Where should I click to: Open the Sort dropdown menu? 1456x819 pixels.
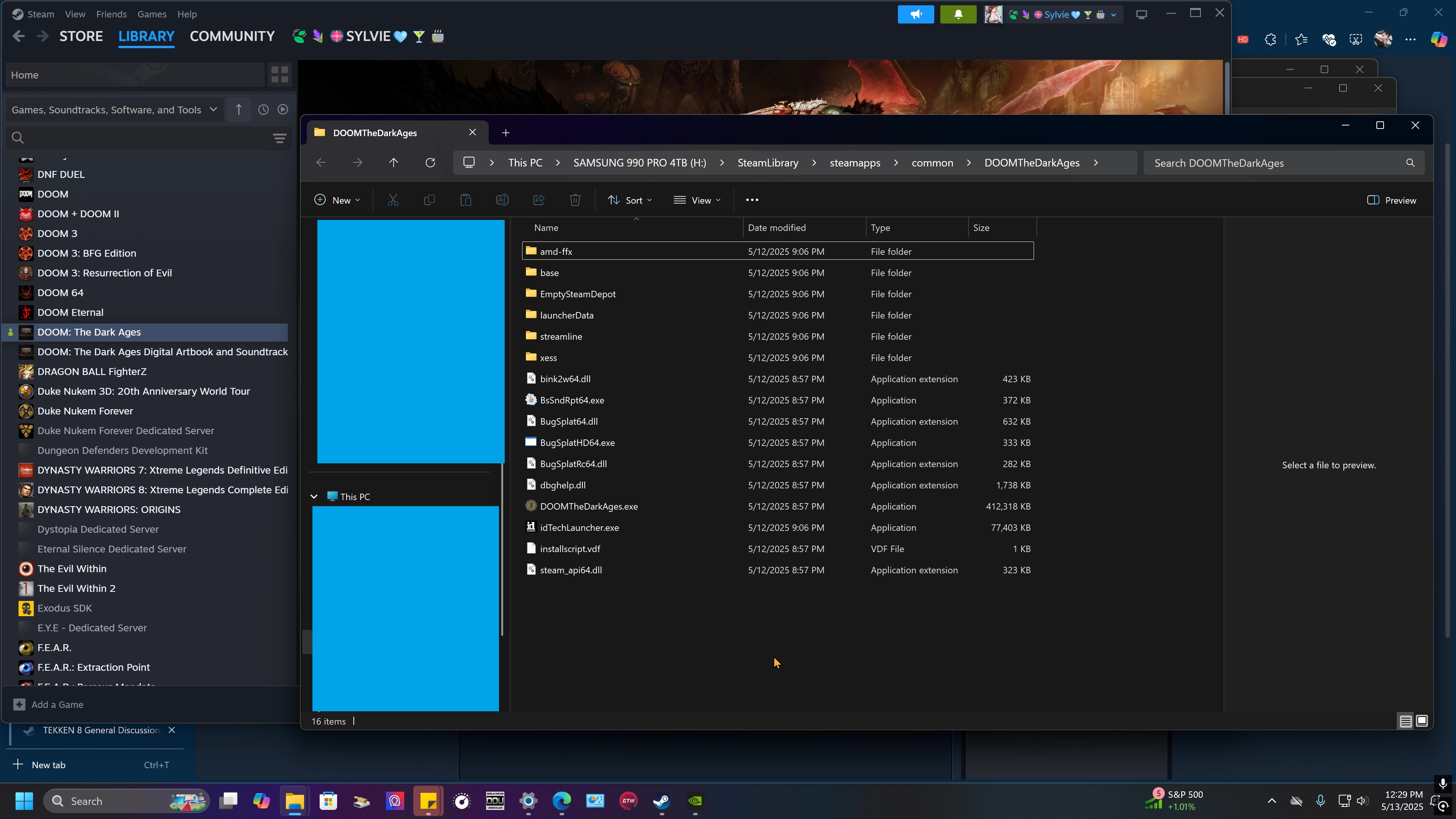click(x=630, y=200)
